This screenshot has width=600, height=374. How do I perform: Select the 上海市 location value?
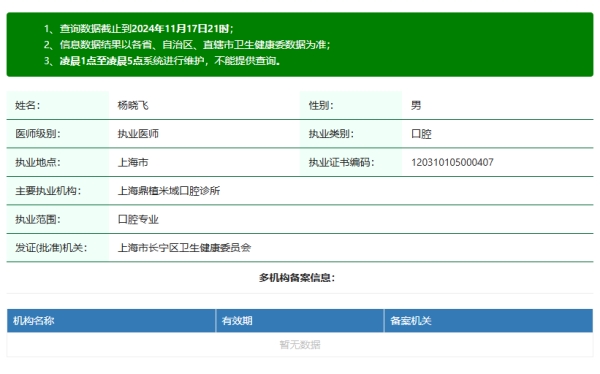coord(133,162)
